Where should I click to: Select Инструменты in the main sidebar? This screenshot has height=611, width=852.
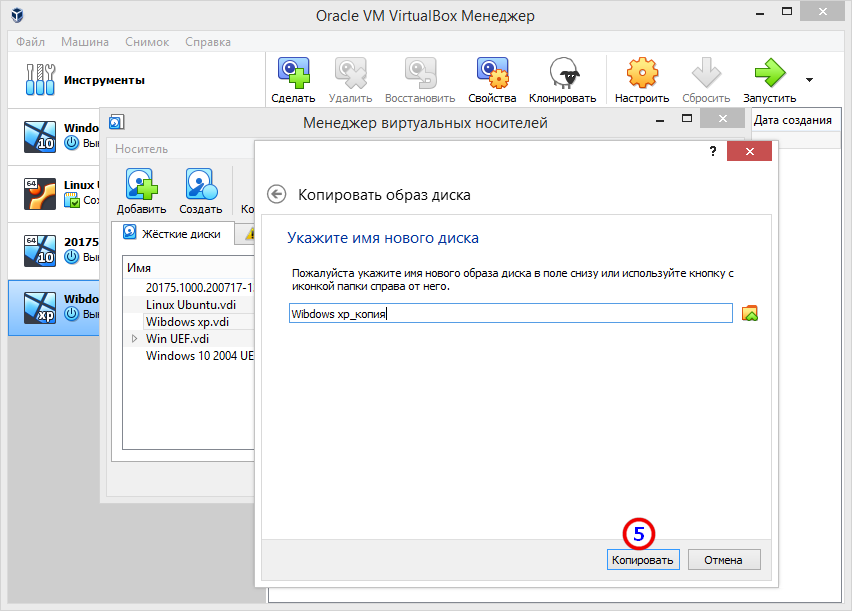click(x=136, y=80)
